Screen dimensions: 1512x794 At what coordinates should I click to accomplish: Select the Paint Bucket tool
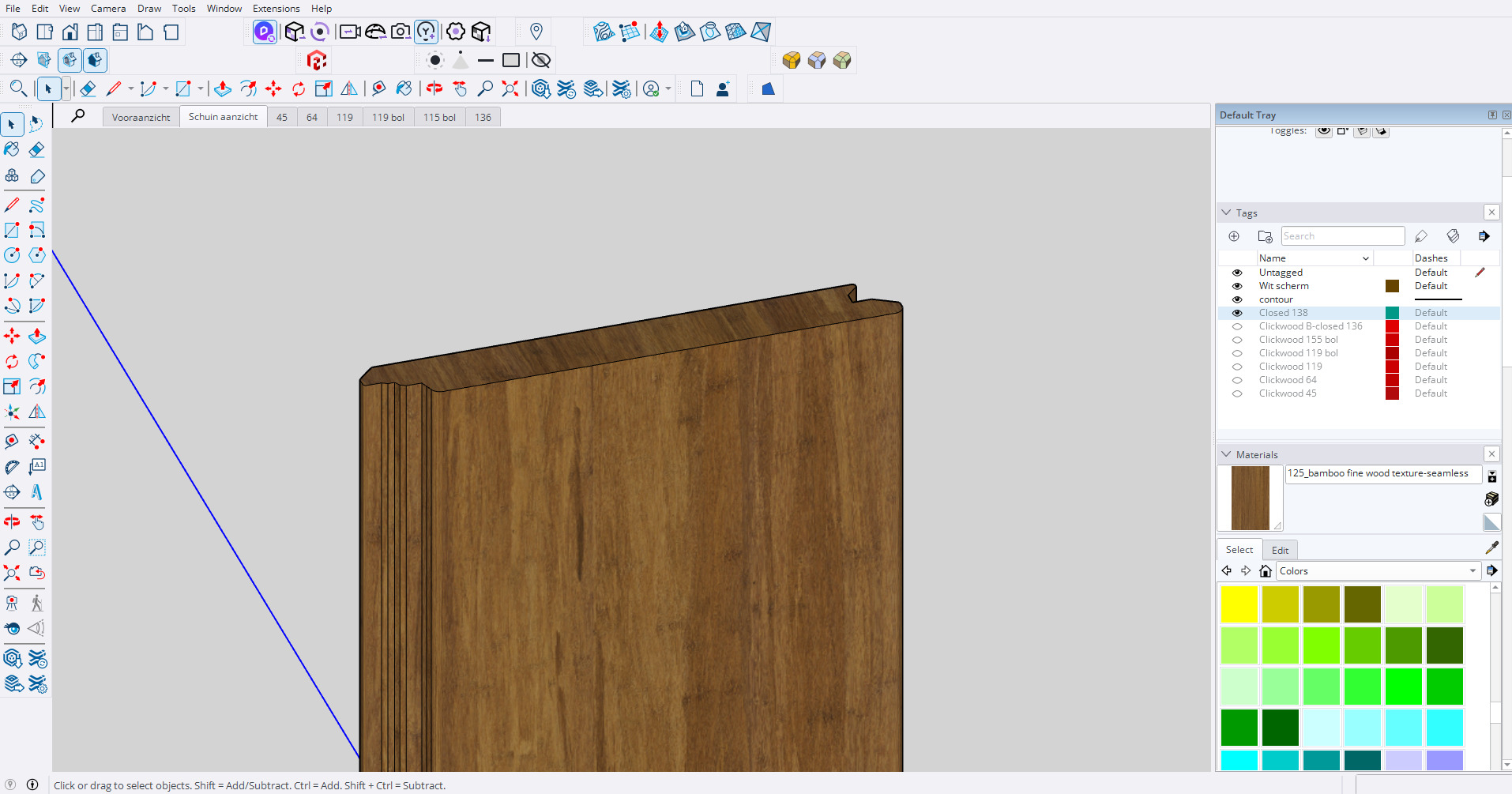12,149
